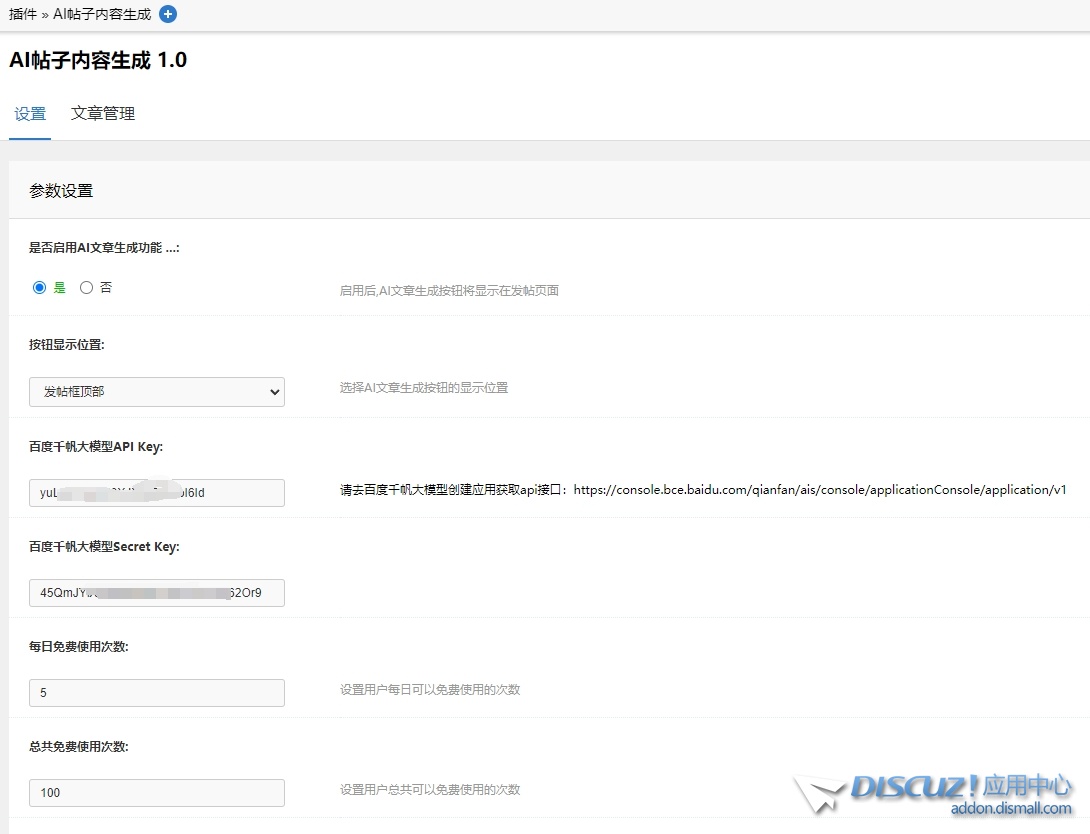This screenshot has width=1090, height=834.
Task: Click the addon.dismall.com watermark text
Action: pos(1011,809)
